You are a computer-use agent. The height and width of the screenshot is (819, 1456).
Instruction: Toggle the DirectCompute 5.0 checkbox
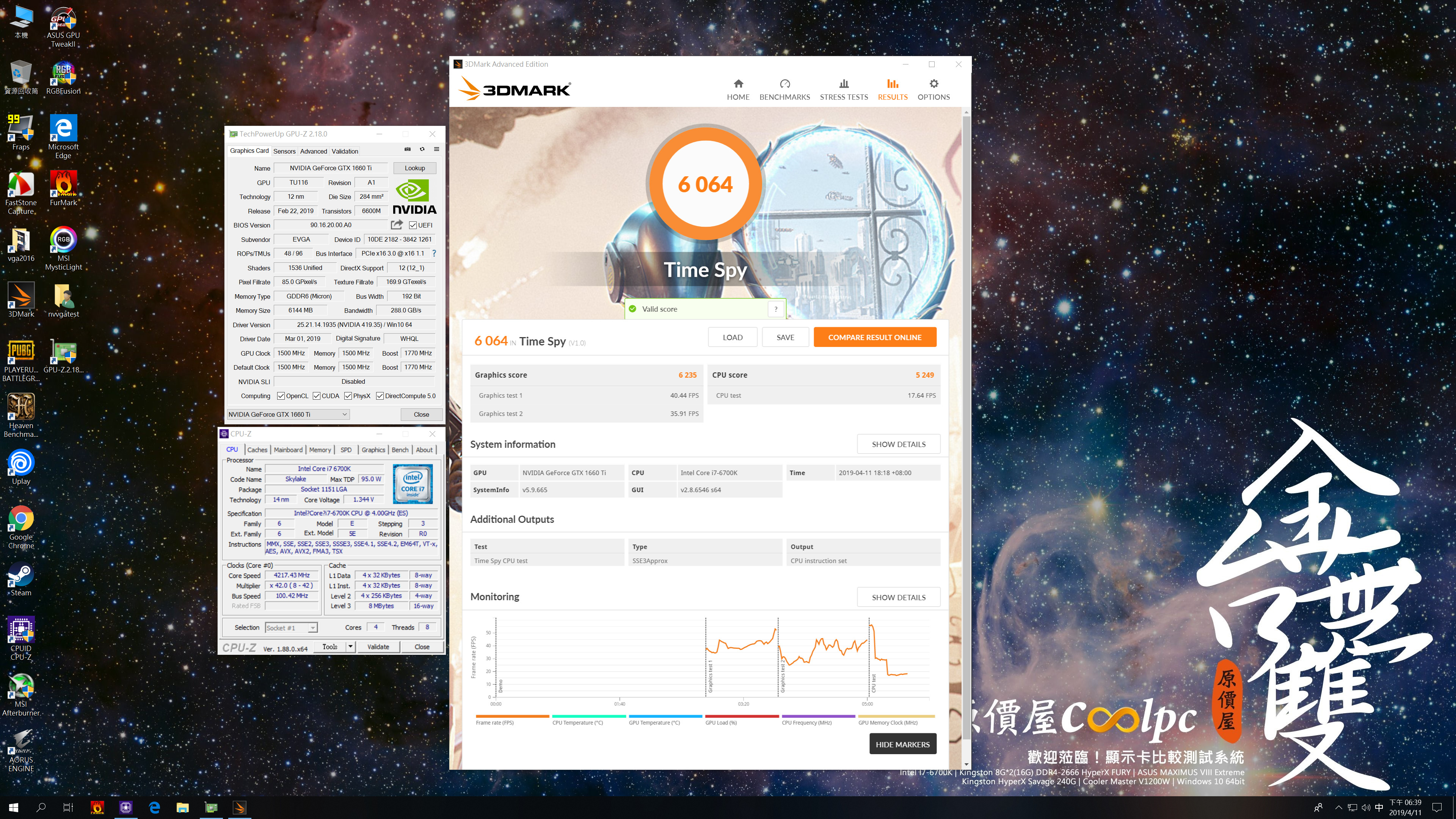point(380,395)
